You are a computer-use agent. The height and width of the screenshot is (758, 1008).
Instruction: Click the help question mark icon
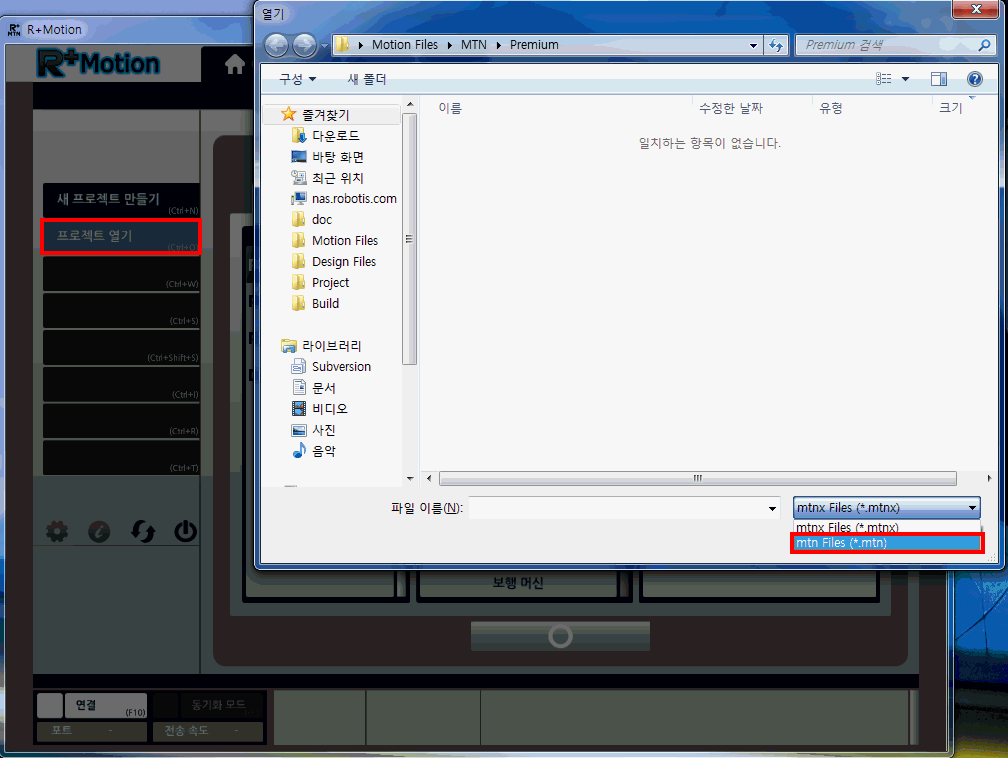pos(974,79)
